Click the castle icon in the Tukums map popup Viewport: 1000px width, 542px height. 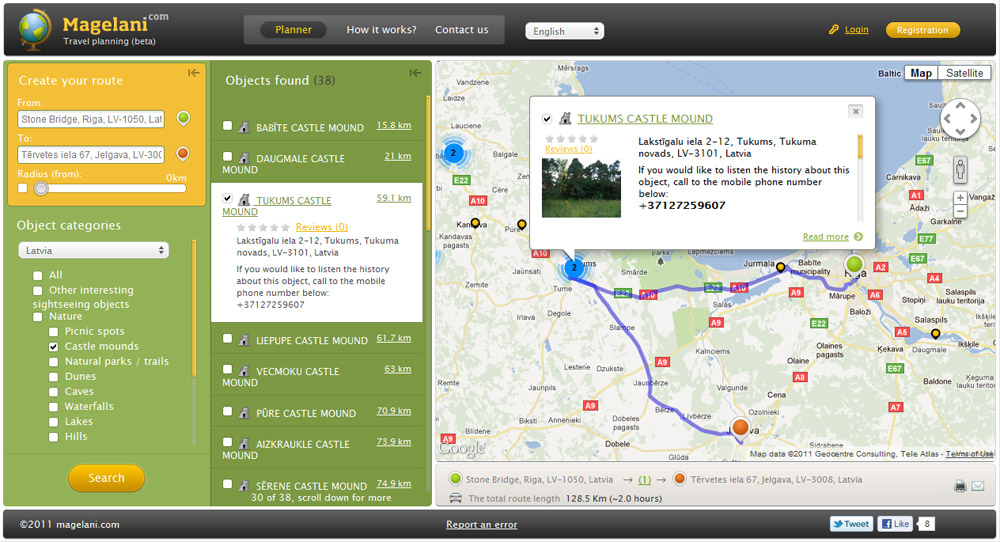565,119
